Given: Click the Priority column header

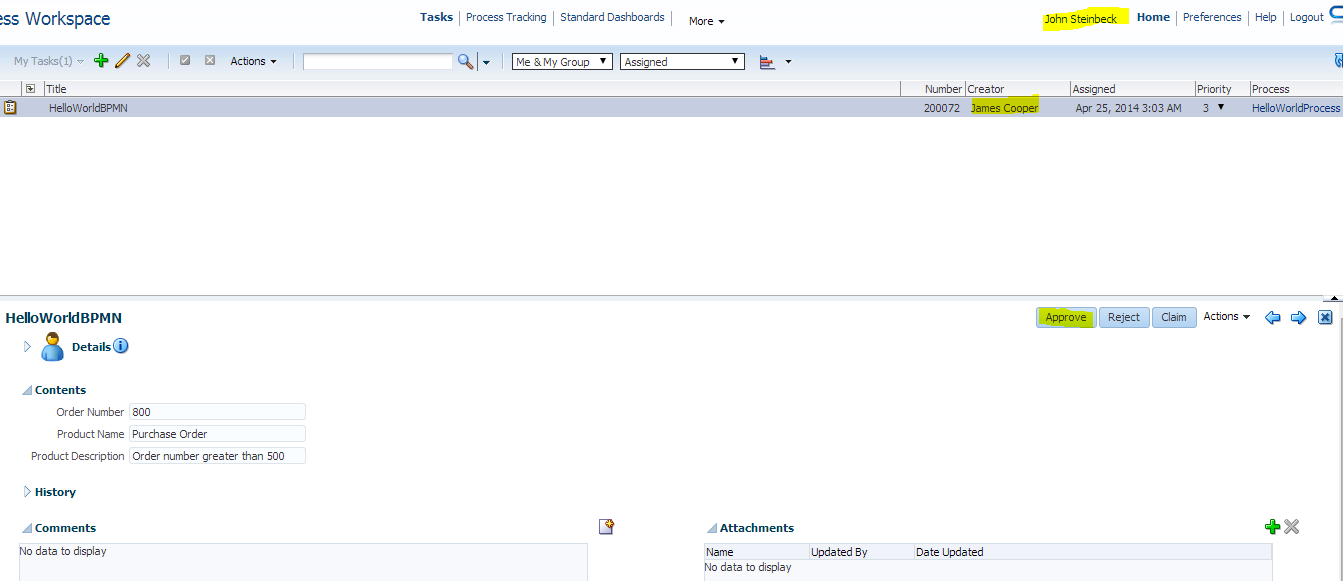Looking at the screenshot, I should (x=1223, y=89).
